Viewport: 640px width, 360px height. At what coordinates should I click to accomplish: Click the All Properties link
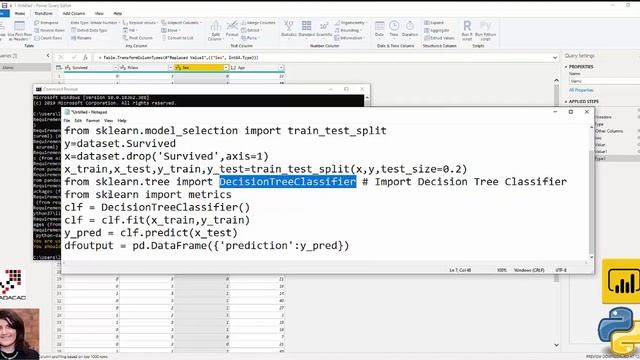point(581,90)
